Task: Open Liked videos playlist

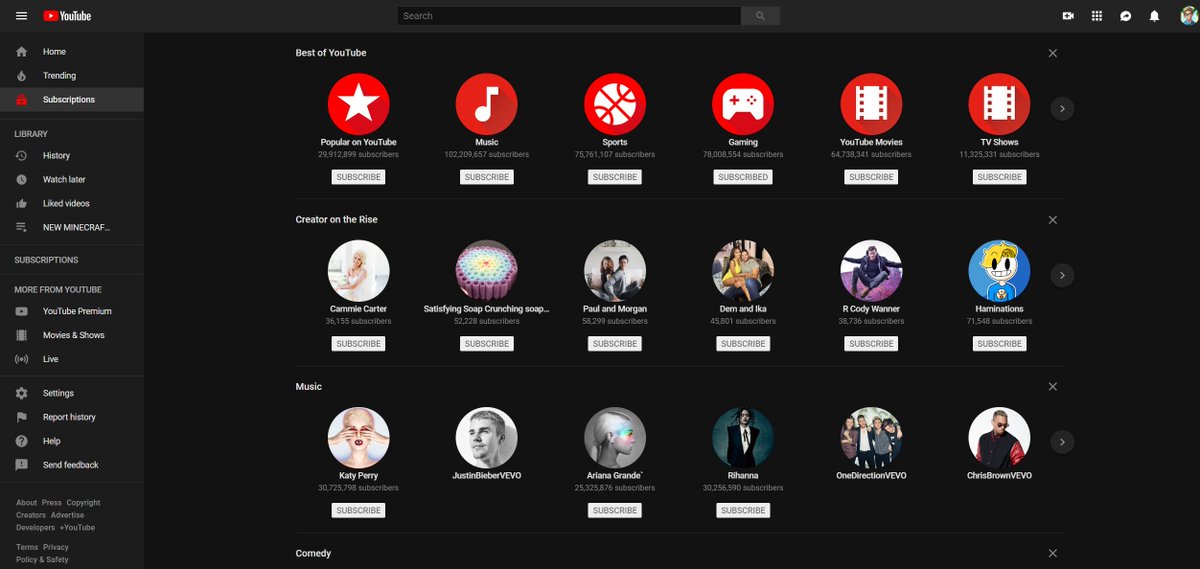Action: (72, 204)
